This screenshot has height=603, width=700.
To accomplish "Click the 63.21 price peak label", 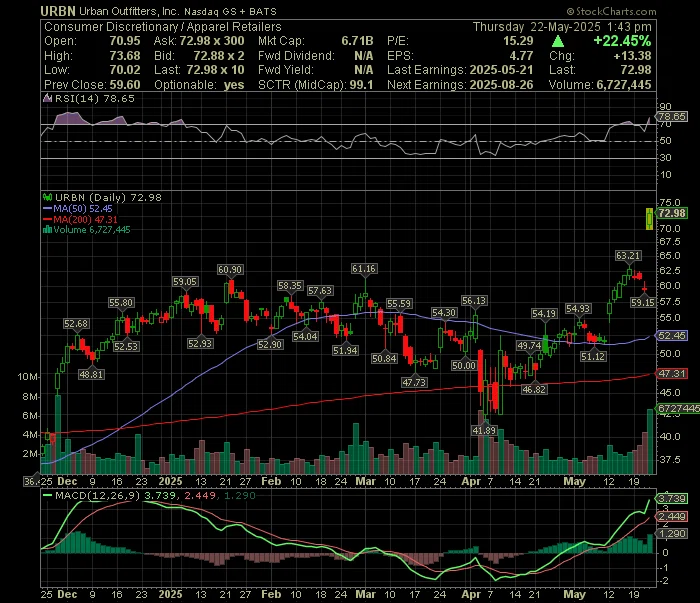I will click(x=628, y=255).
